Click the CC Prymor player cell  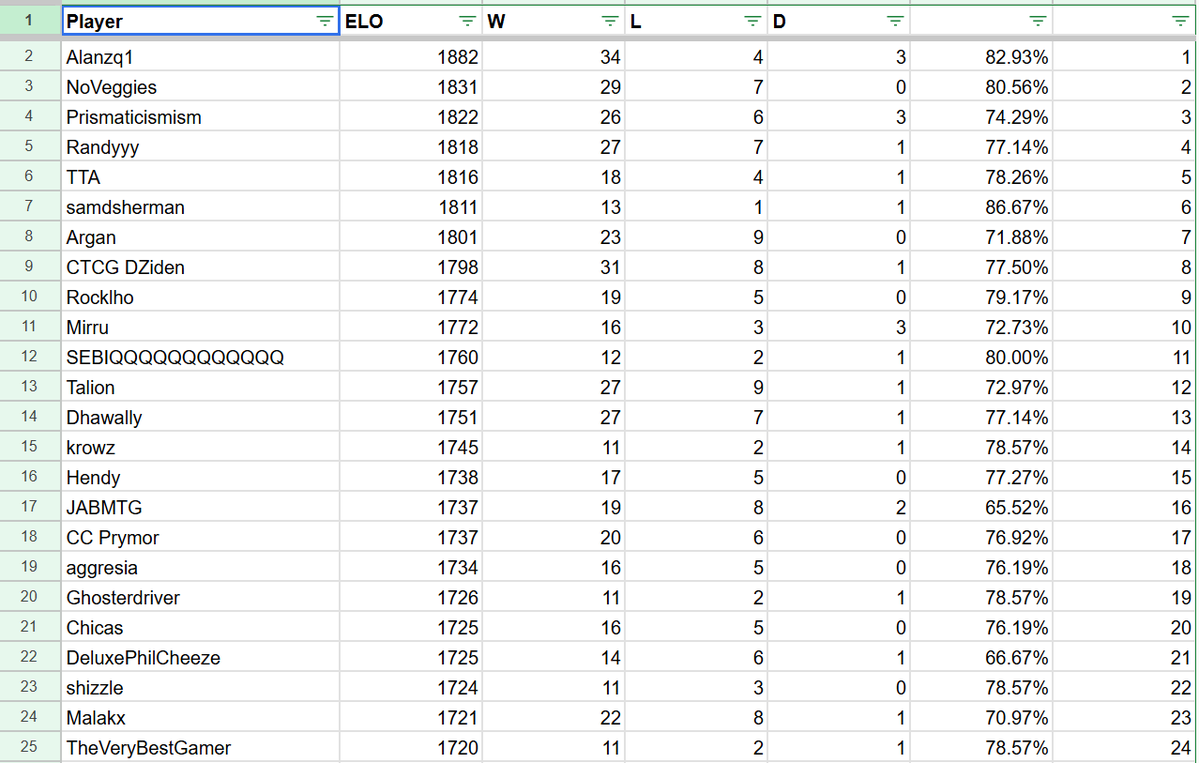pyautogui.click(x=200, y=537)
